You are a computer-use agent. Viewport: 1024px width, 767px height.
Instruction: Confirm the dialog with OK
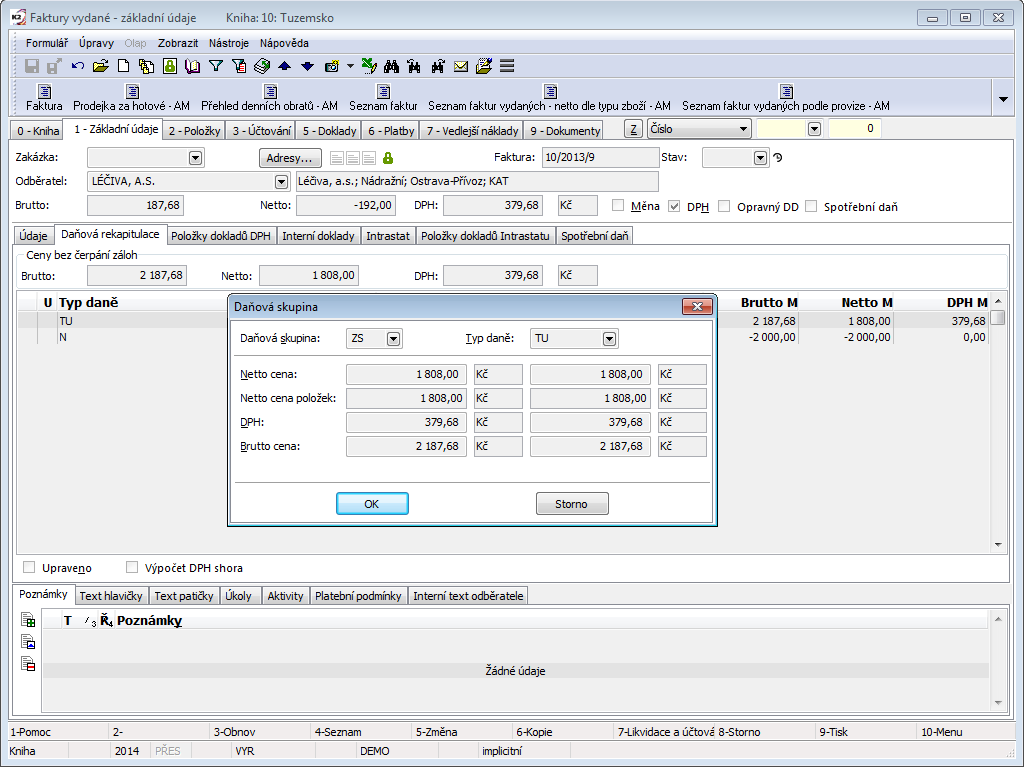(372, 504)
